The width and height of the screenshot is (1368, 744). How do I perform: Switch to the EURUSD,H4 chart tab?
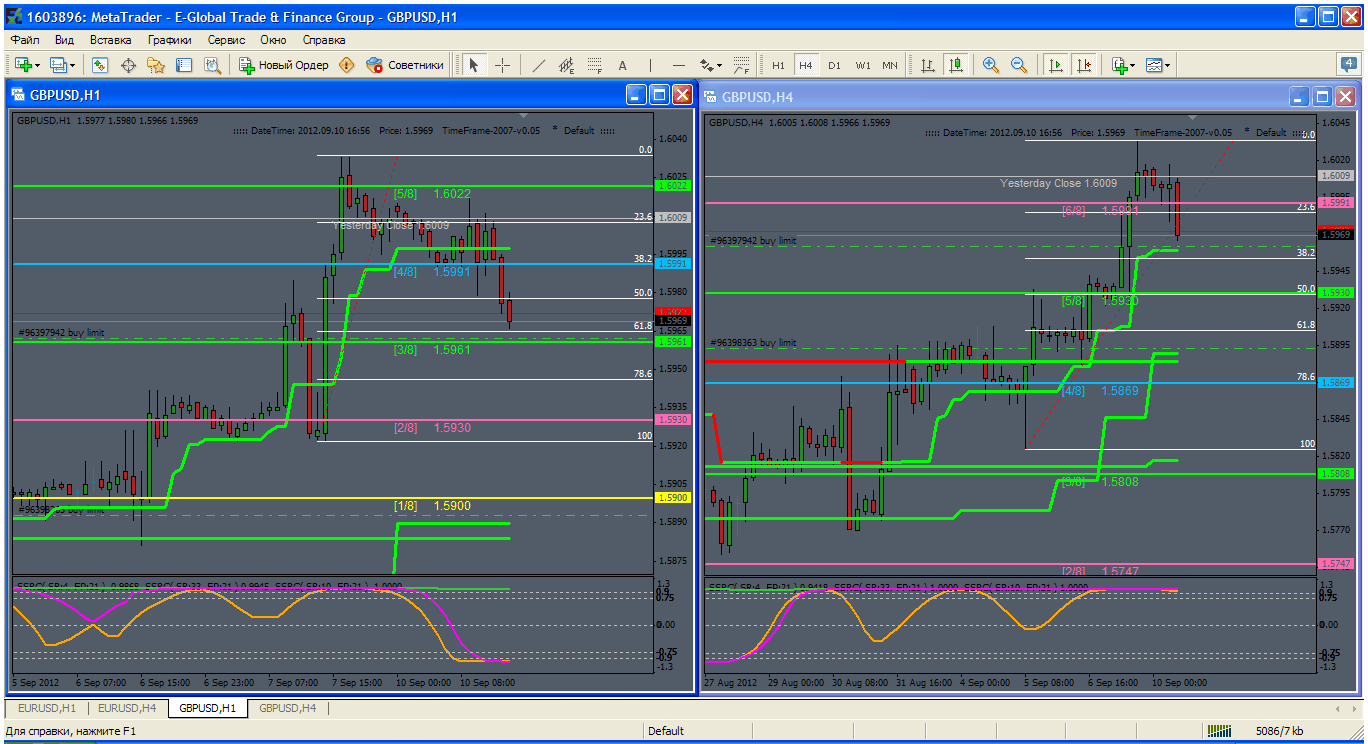pos(127,708)
